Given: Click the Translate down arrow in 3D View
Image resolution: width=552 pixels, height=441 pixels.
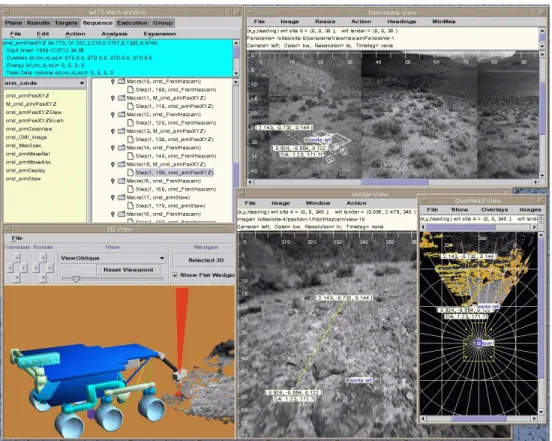Looking at the screenshot, I should (x=17, y=277).
